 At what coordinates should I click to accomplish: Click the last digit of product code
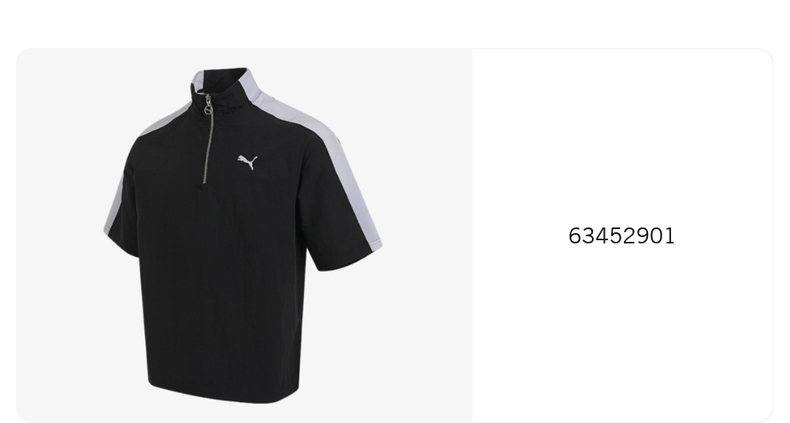pyautogui.click(x=670, y=236)
